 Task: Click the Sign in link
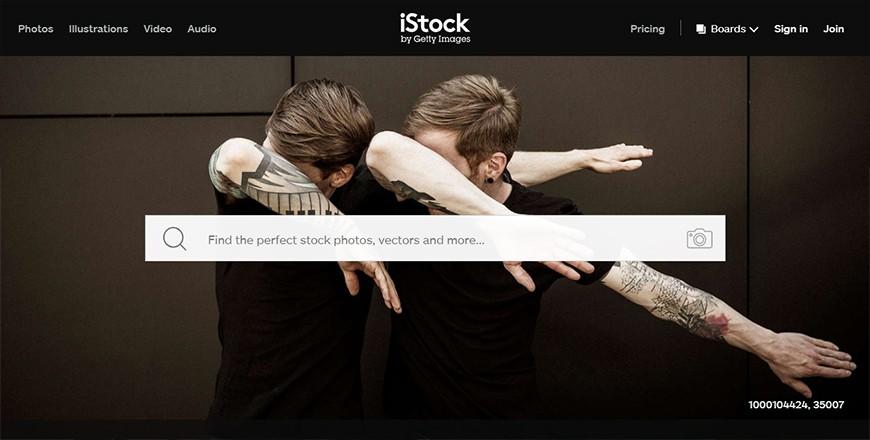click(x=791, y=29)
